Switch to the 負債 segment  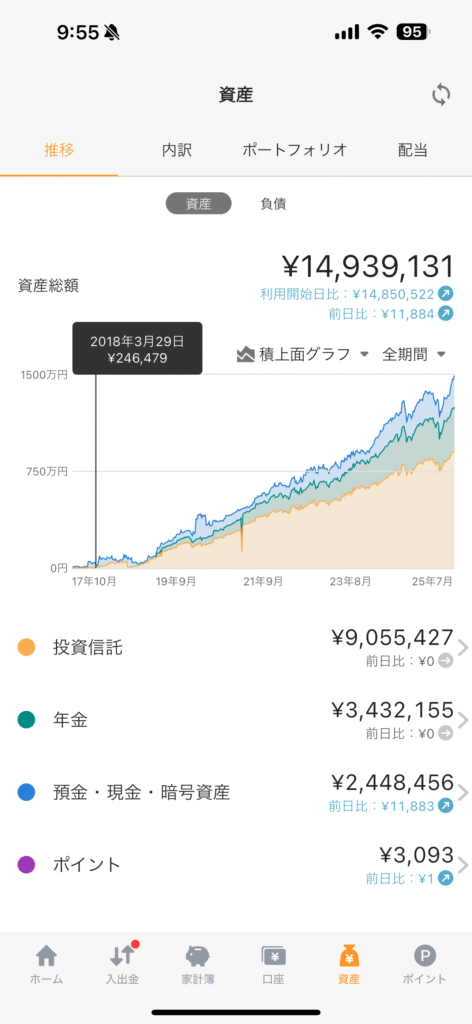coord(274,204)
